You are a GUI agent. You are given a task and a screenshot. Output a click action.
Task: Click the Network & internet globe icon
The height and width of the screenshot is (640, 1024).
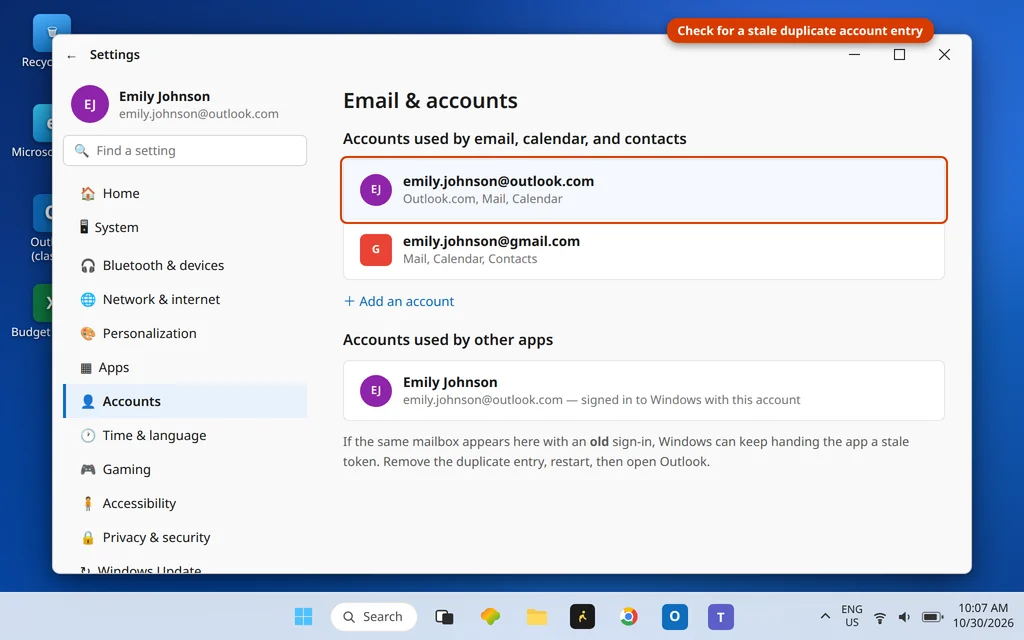coord(88,299)
